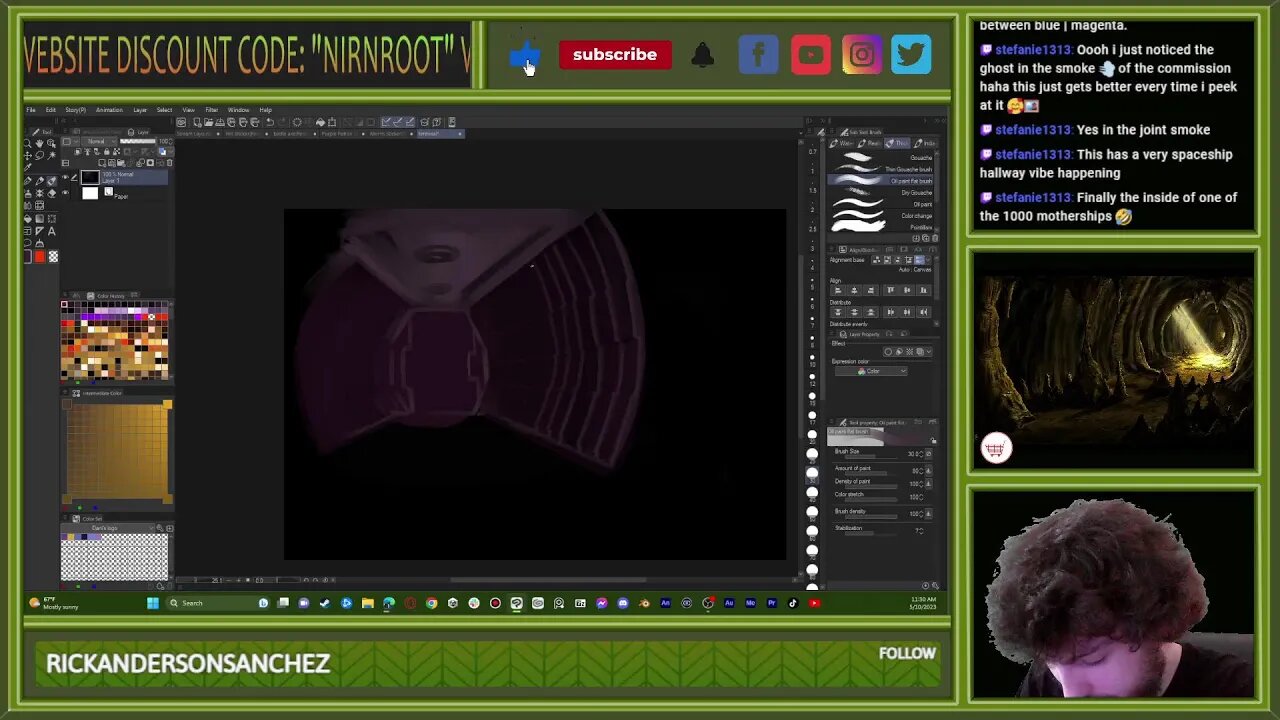Screen dimensions: 1280x720
Task: Select the Gradient tool
Action: [39, 219]
